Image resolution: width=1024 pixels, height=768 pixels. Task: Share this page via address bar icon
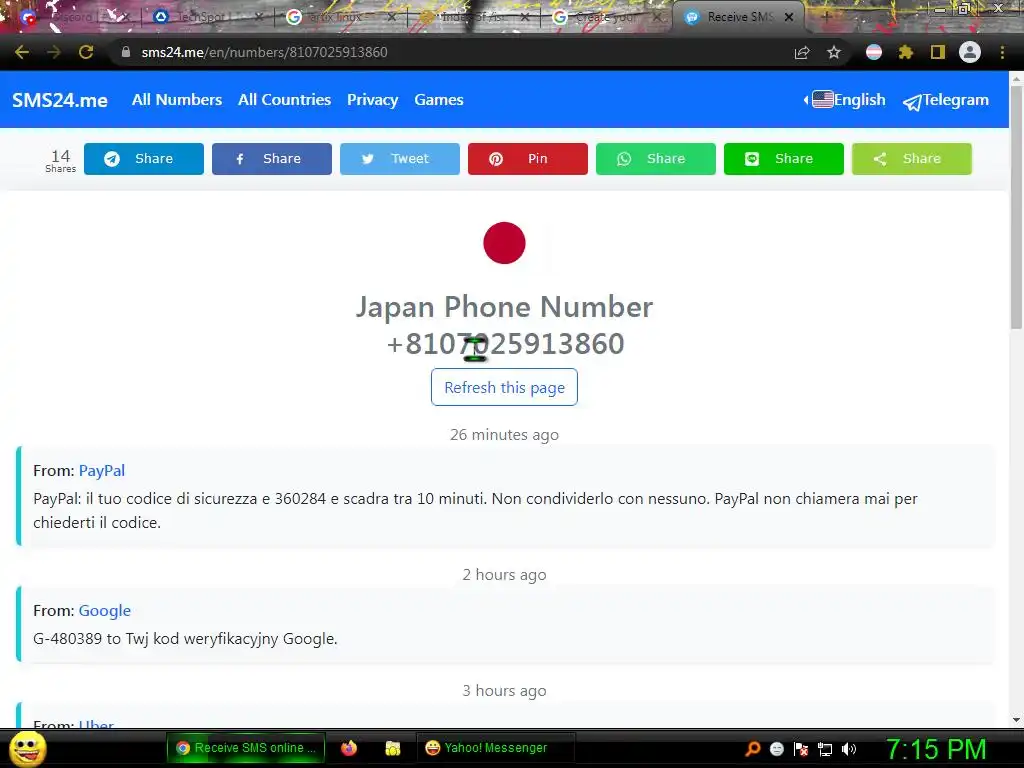802,52
